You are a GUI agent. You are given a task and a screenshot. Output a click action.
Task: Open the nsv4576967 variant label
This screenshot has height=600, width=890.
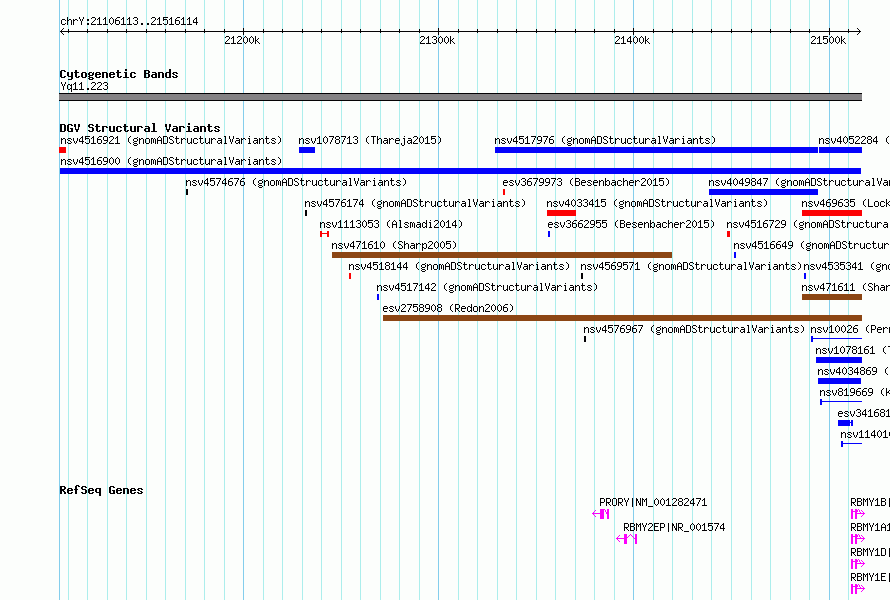(x=694, y=329)
